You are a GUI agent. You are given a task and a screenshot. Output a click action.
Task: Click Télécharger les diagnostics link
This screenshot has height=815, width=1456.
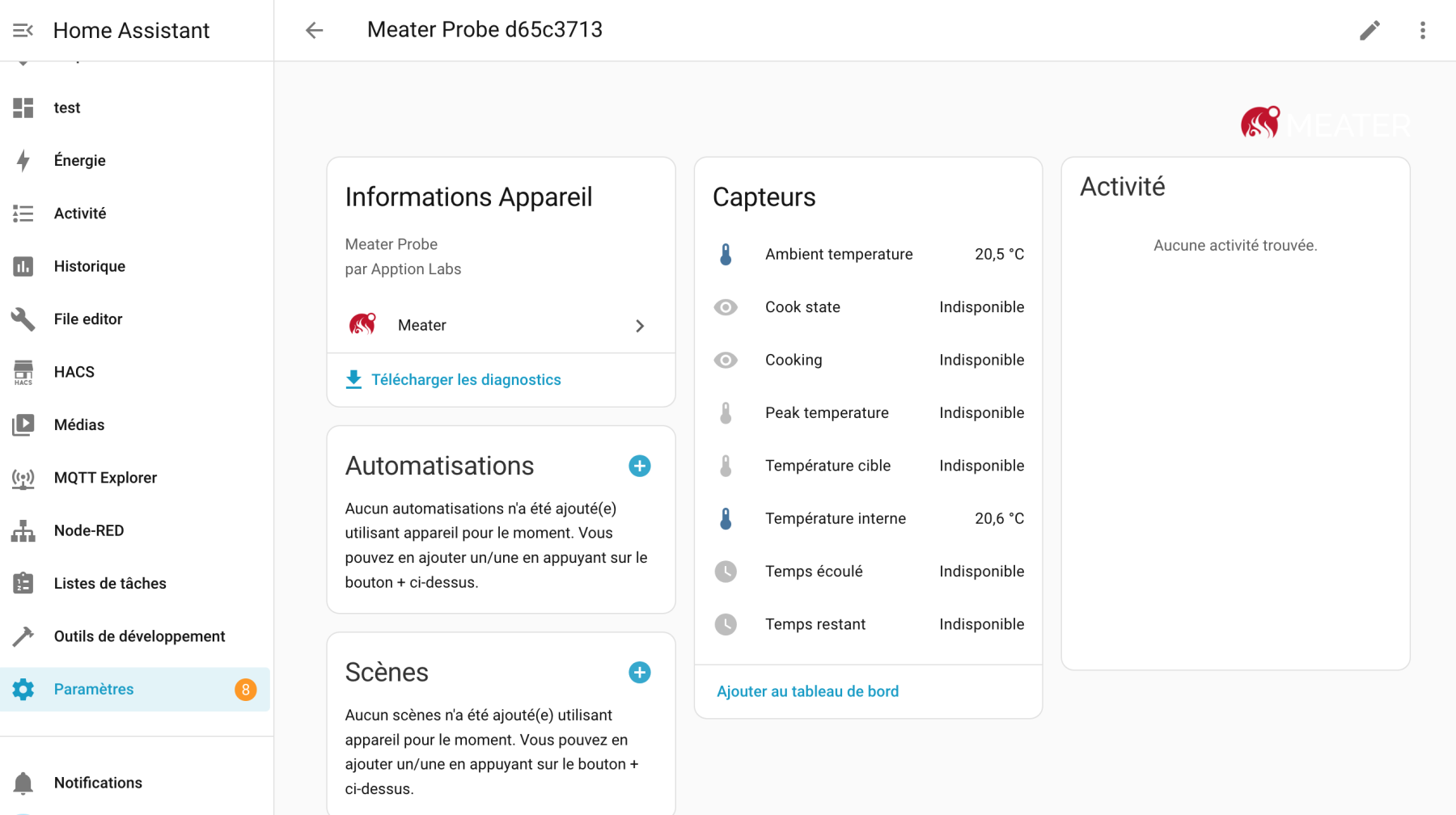(x=465, y=380)
